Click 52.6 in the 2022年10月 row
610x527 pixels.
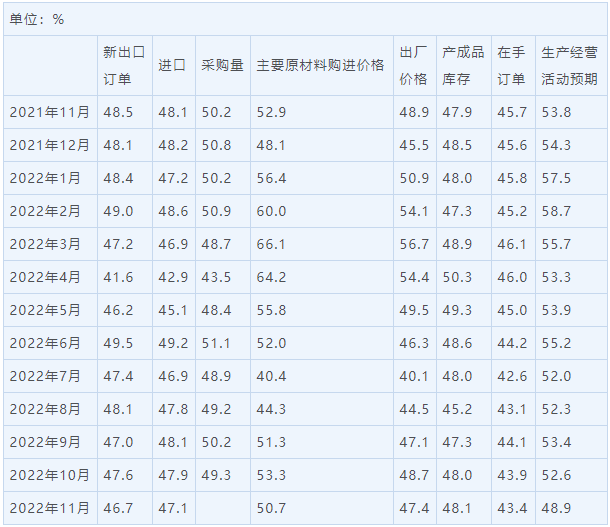pyautogui.click(x=556, y=476)
